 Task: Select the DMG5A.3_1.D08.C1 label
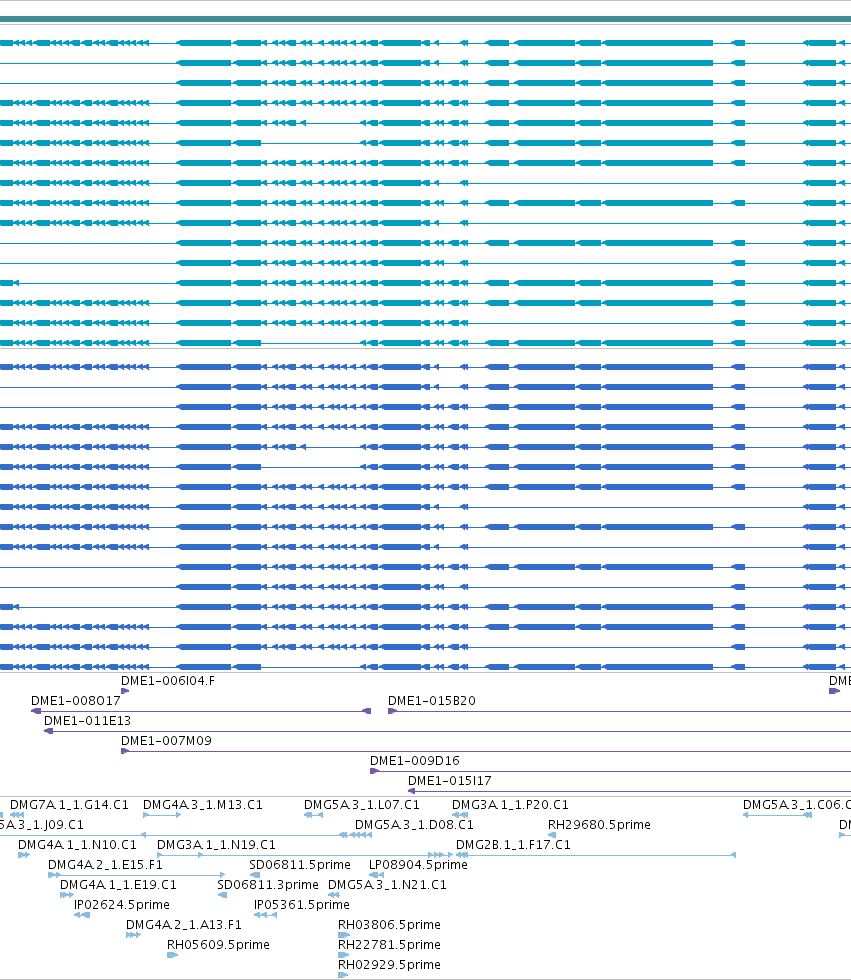tap(414, 824)
